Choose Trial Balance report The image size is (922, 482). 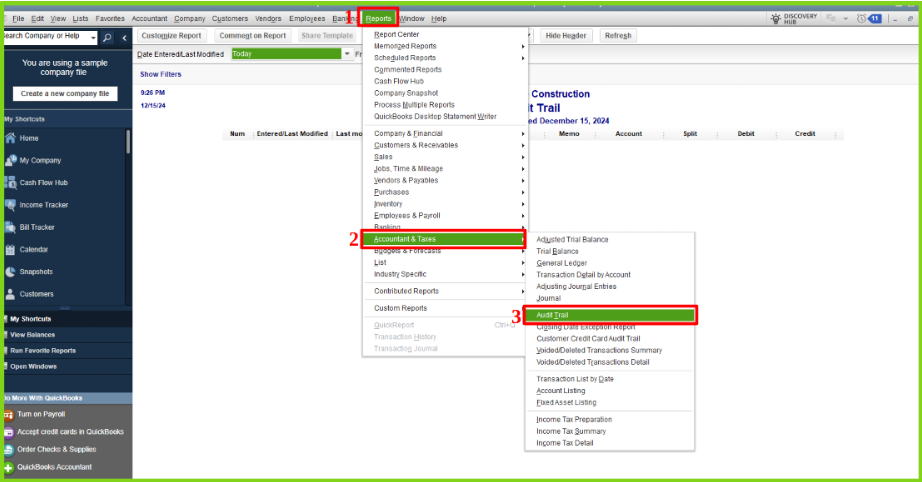point(557,251)
